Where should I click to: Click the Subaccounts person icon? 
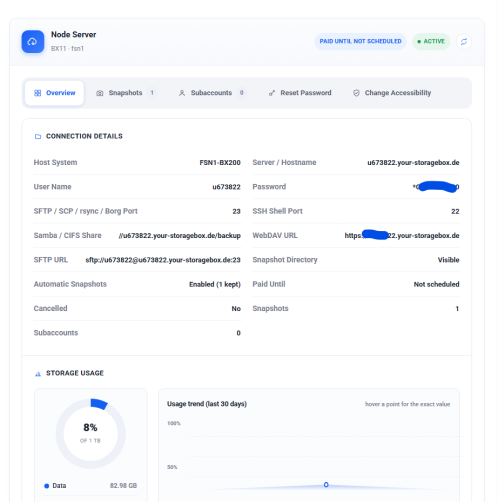click(x=182, y=93)
